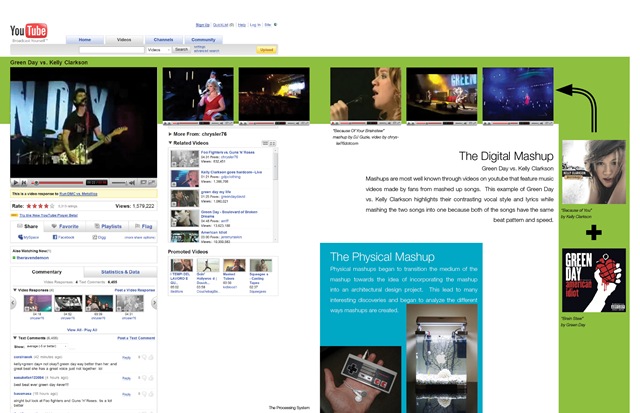This screenshot has height=413, width=640.
Task: Click the Run-DMC vs. Metallica response link
Action: (78, 194)
